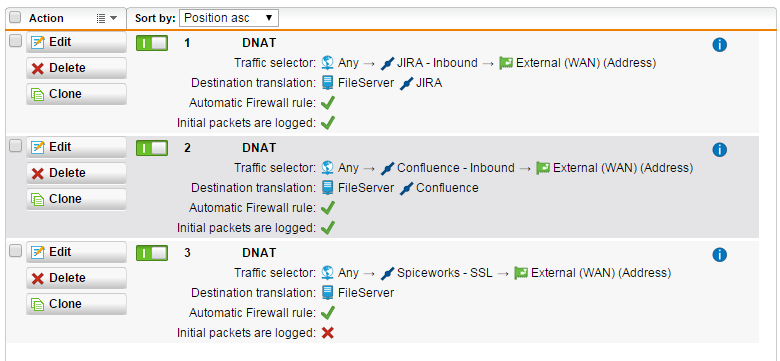
Task: Toggle rule 3 status switch
Action: pyautogui.click(x=152, y=253)
